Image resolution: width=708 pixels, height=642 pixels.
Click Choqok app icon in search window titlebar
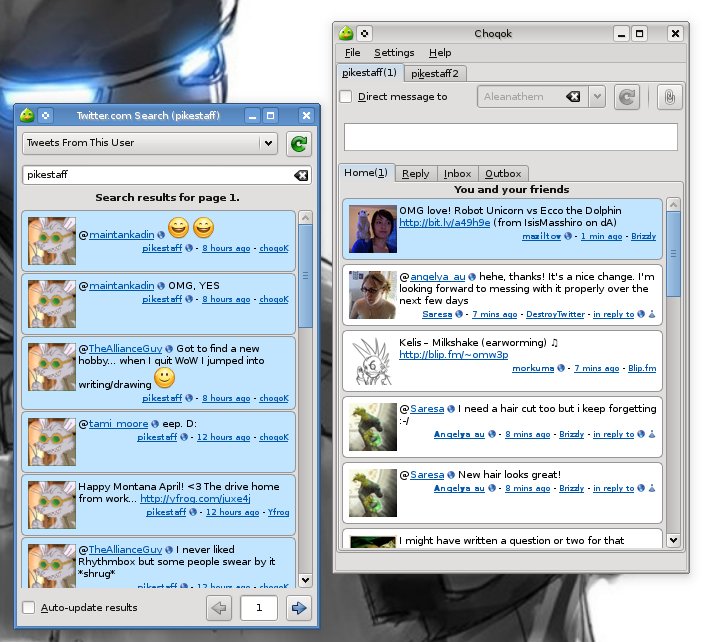[27, 116]
